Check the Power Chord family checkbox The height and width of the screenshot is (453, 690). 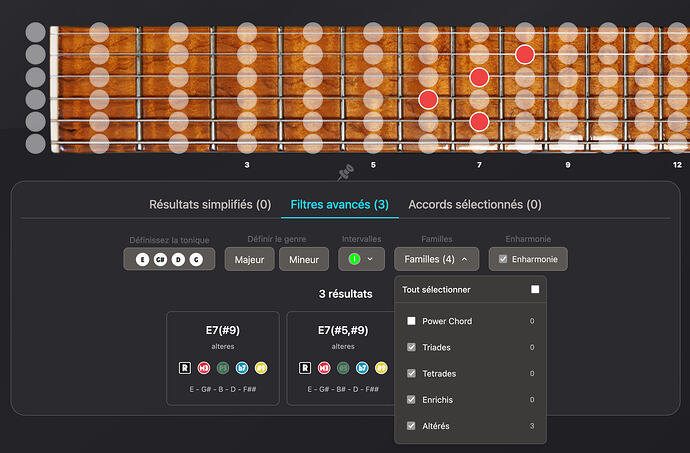click(x=411, y=321)
